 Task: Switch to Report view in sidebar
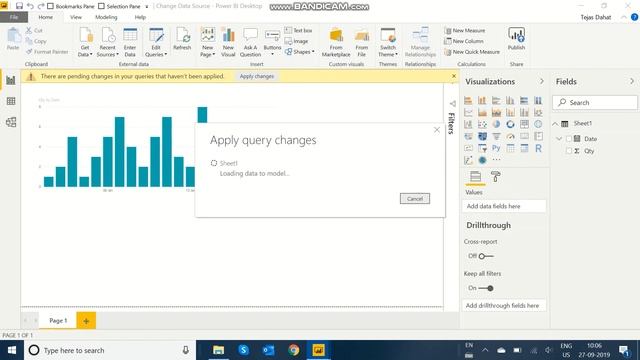(x=11, y=80)
